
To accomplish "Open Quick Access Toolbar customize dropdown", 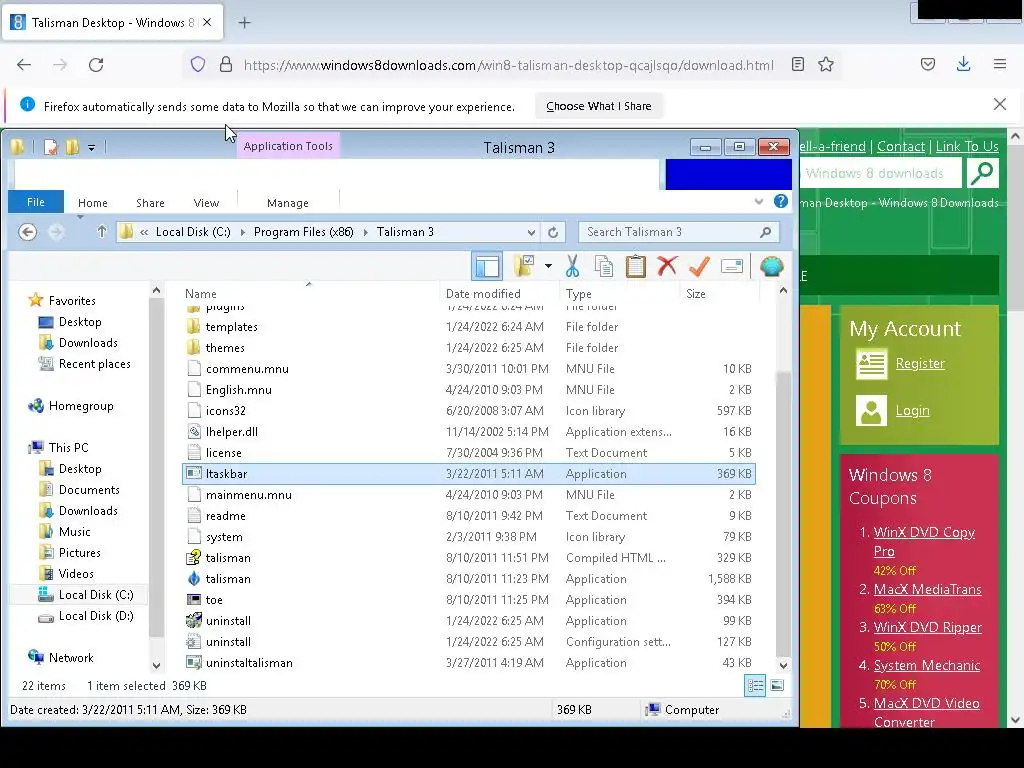I will (91, 148).
